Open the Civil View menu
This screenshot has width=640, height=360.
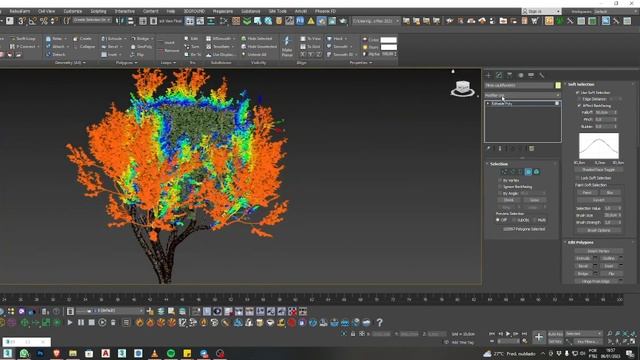coord(46,11)
